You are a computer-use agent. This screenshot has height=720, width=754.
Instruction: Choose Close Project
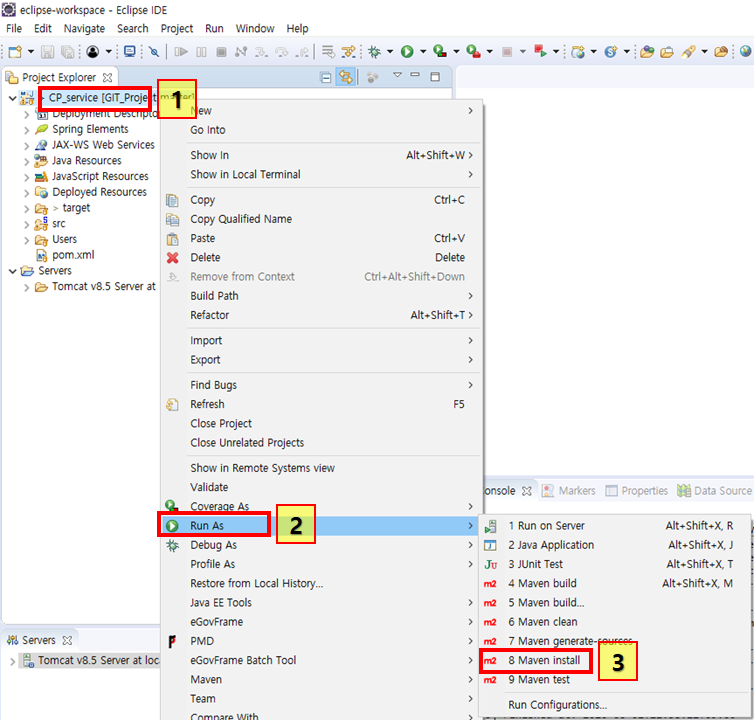pos(321,423)
